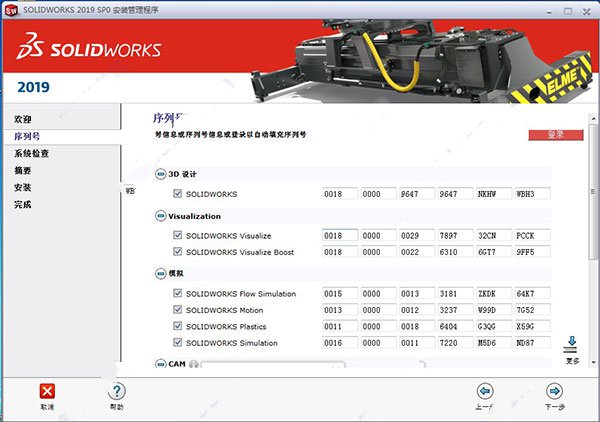Viewport: 600px width, 422px height.
Task: Select 序列号 step in sidebar
Action: [x=27, y=136]
